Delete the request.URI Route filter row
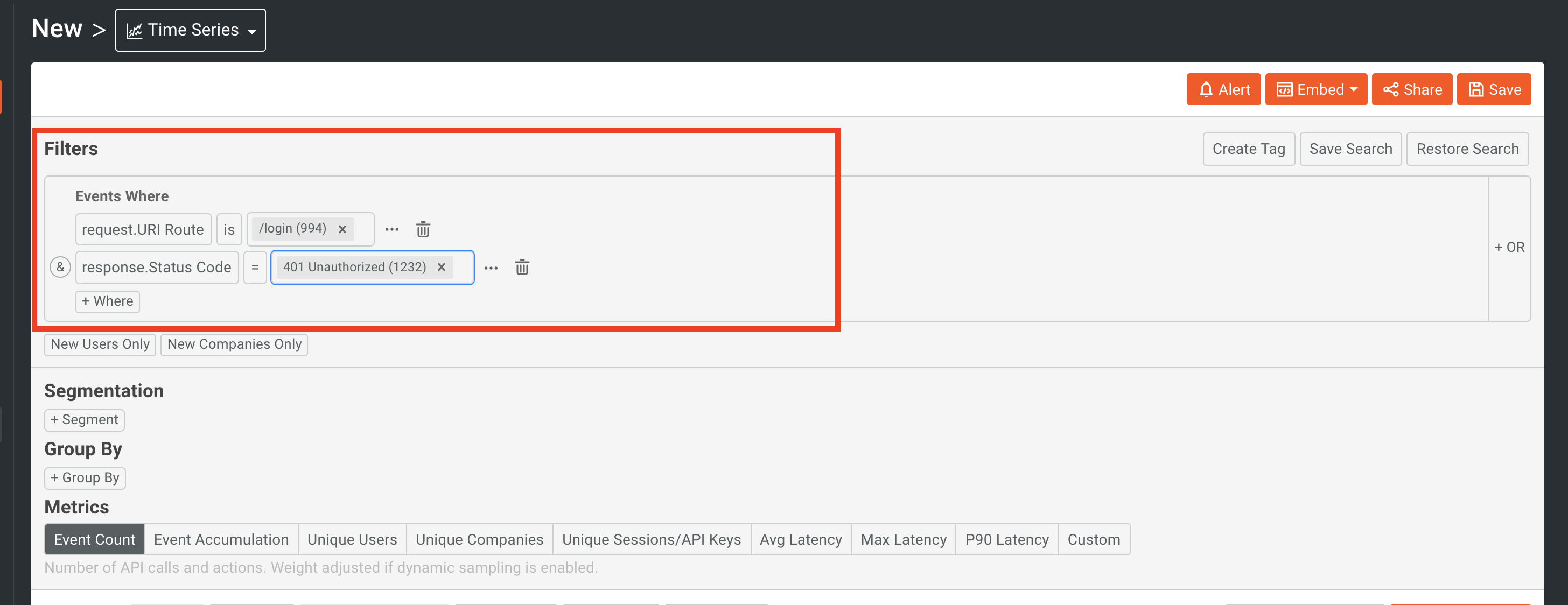This screenshot has height=605, width=1568. [423, 229]
